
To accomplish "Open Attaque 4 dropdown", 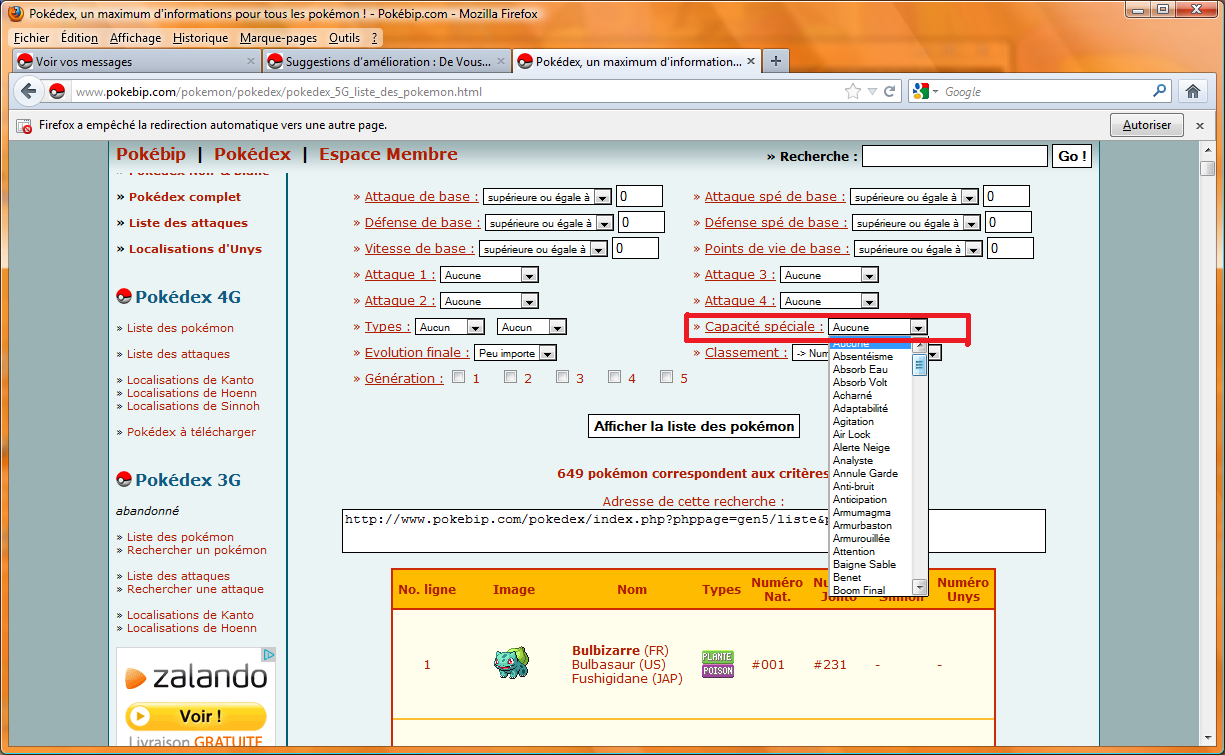I will pyautogui.click(x=829, y=301).
